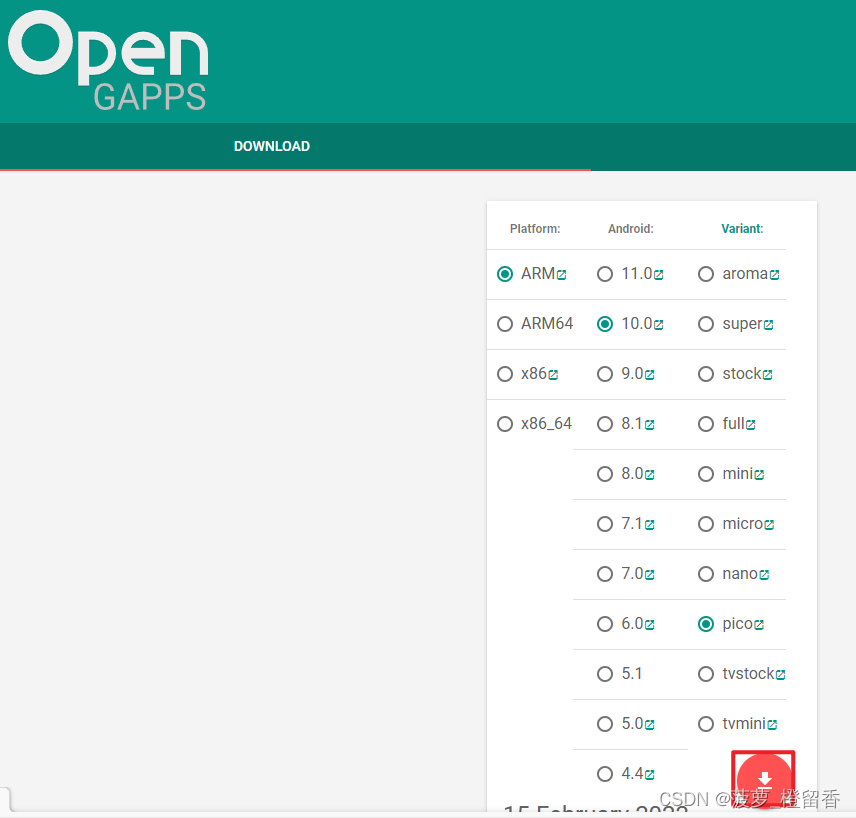
Task: Open the 5.0 external link icon
Action: (649, 725)
